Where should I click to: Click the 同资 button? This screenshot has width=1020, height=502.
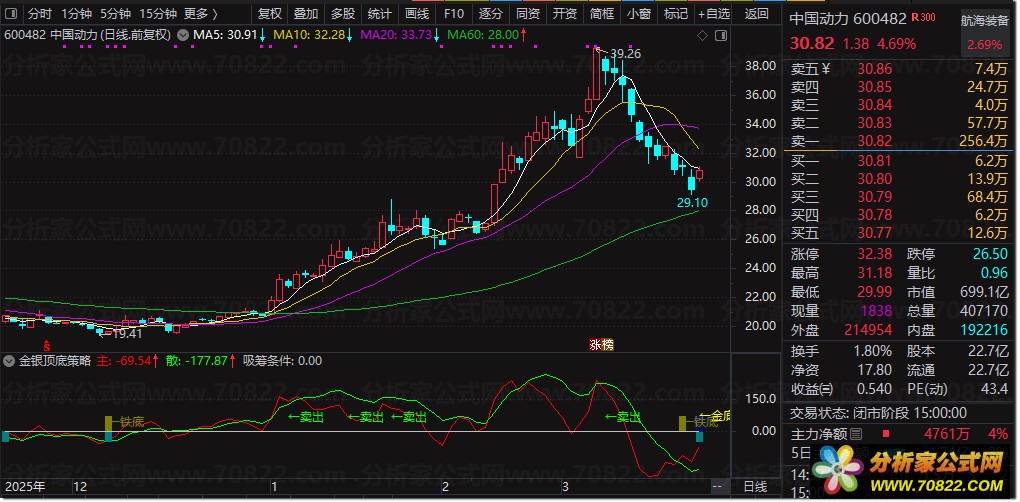[x=528, y=14]
